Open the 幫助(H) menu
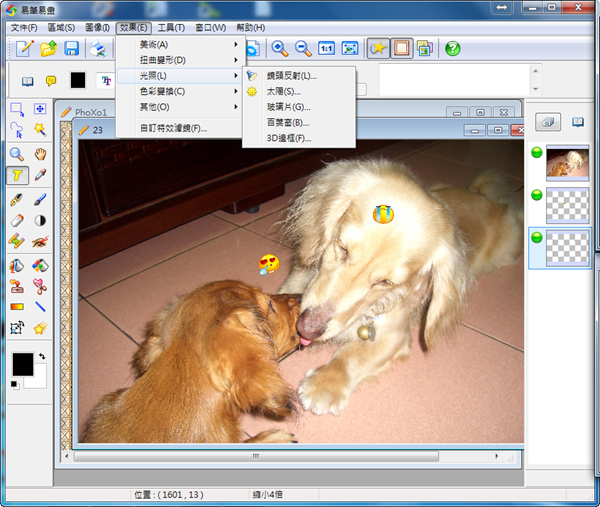Screen dimensions: 600x507 click(251, 28)
